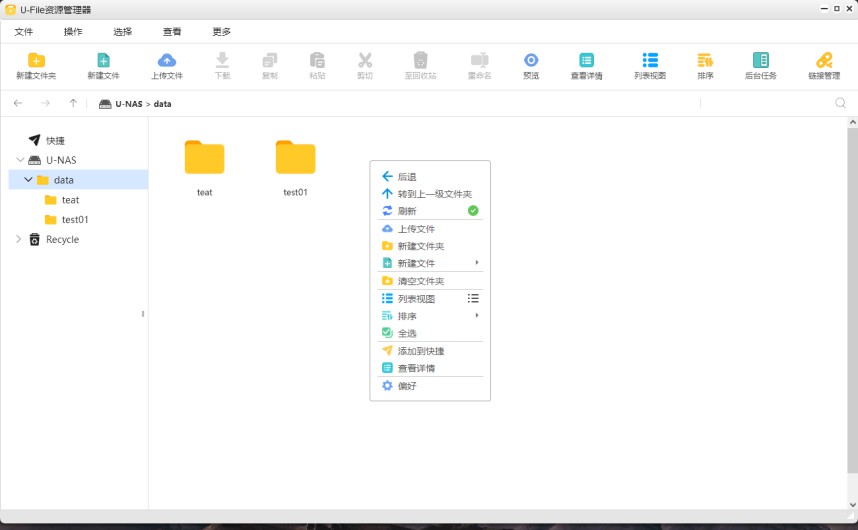Click the search input field
858x530 pixels.
click(766, 103)
